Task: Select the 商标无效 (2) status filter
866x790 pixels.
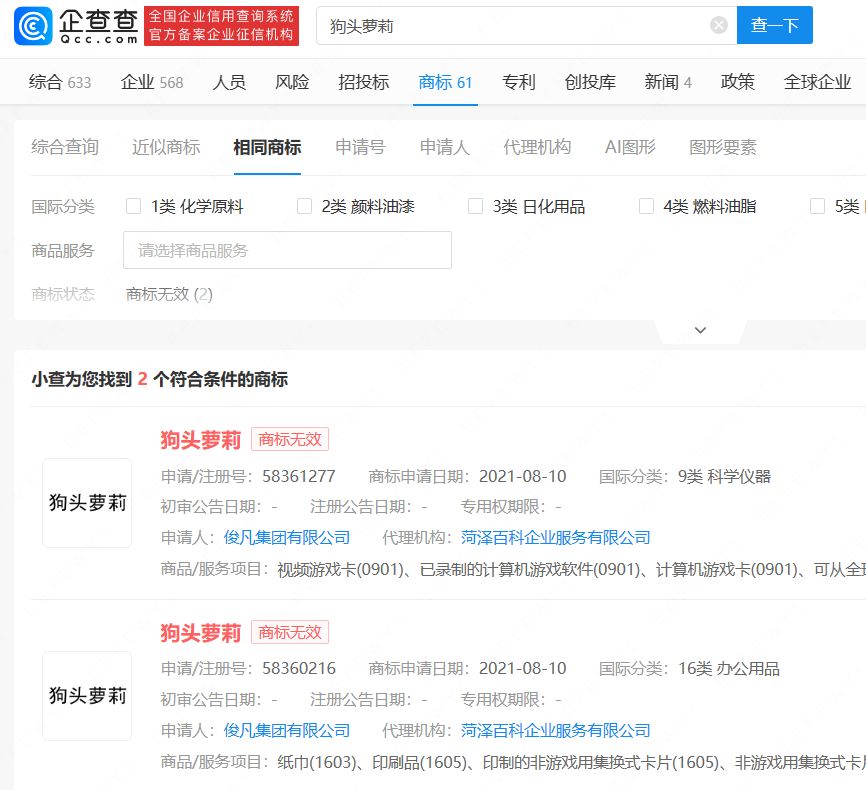Action: tap(169, 294)
